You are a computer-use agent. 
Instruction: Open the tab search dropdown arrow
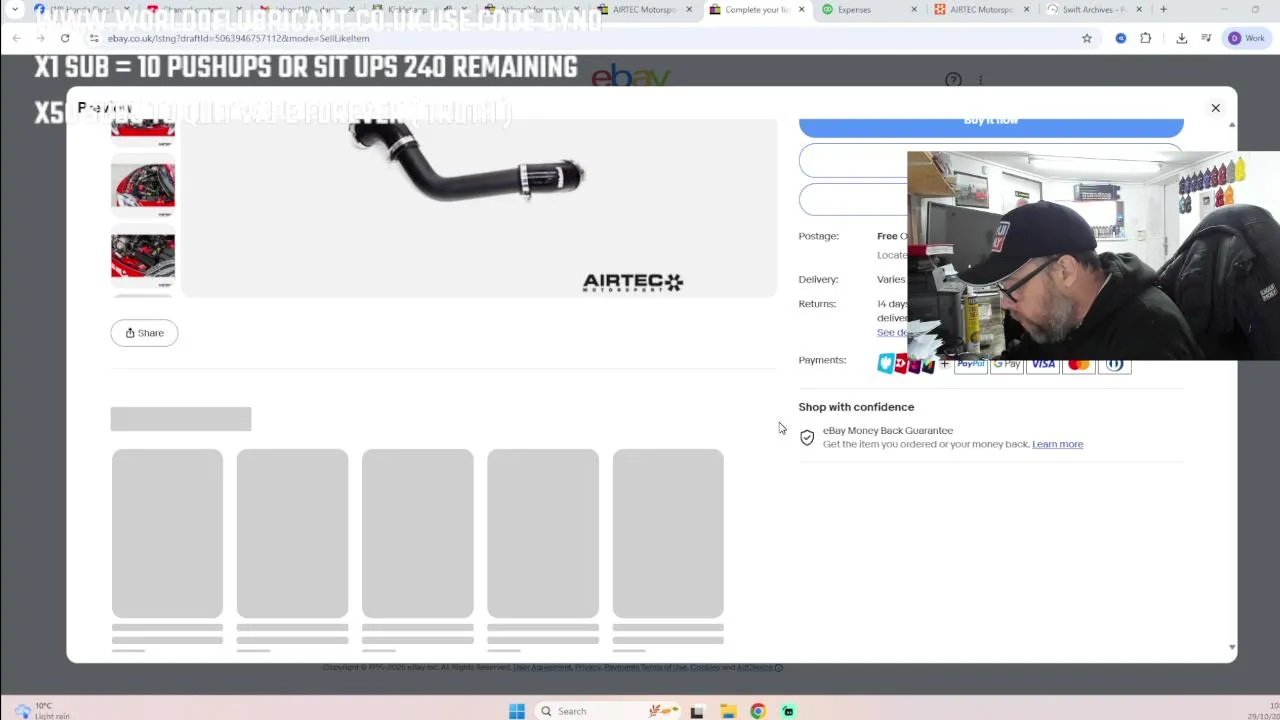tap(15, 10)
